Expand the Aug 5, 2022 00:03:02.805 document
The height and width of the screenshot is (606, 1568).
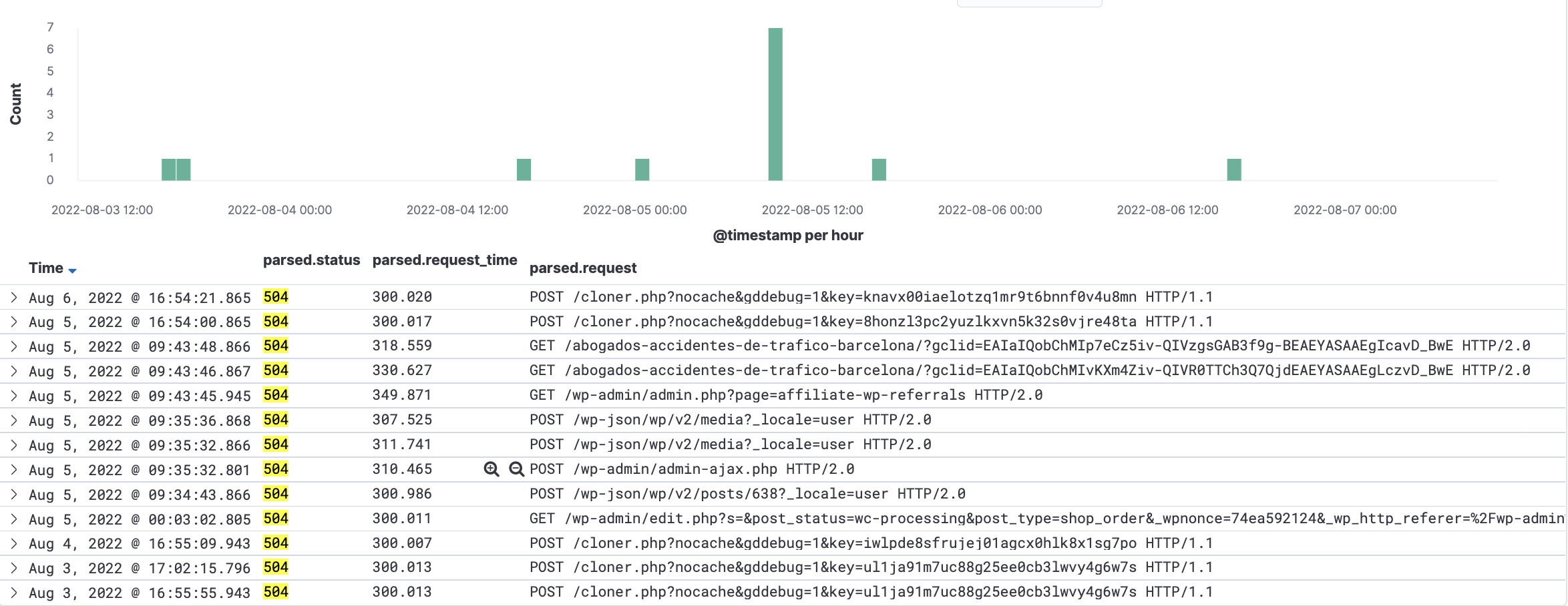coord(14,519)
